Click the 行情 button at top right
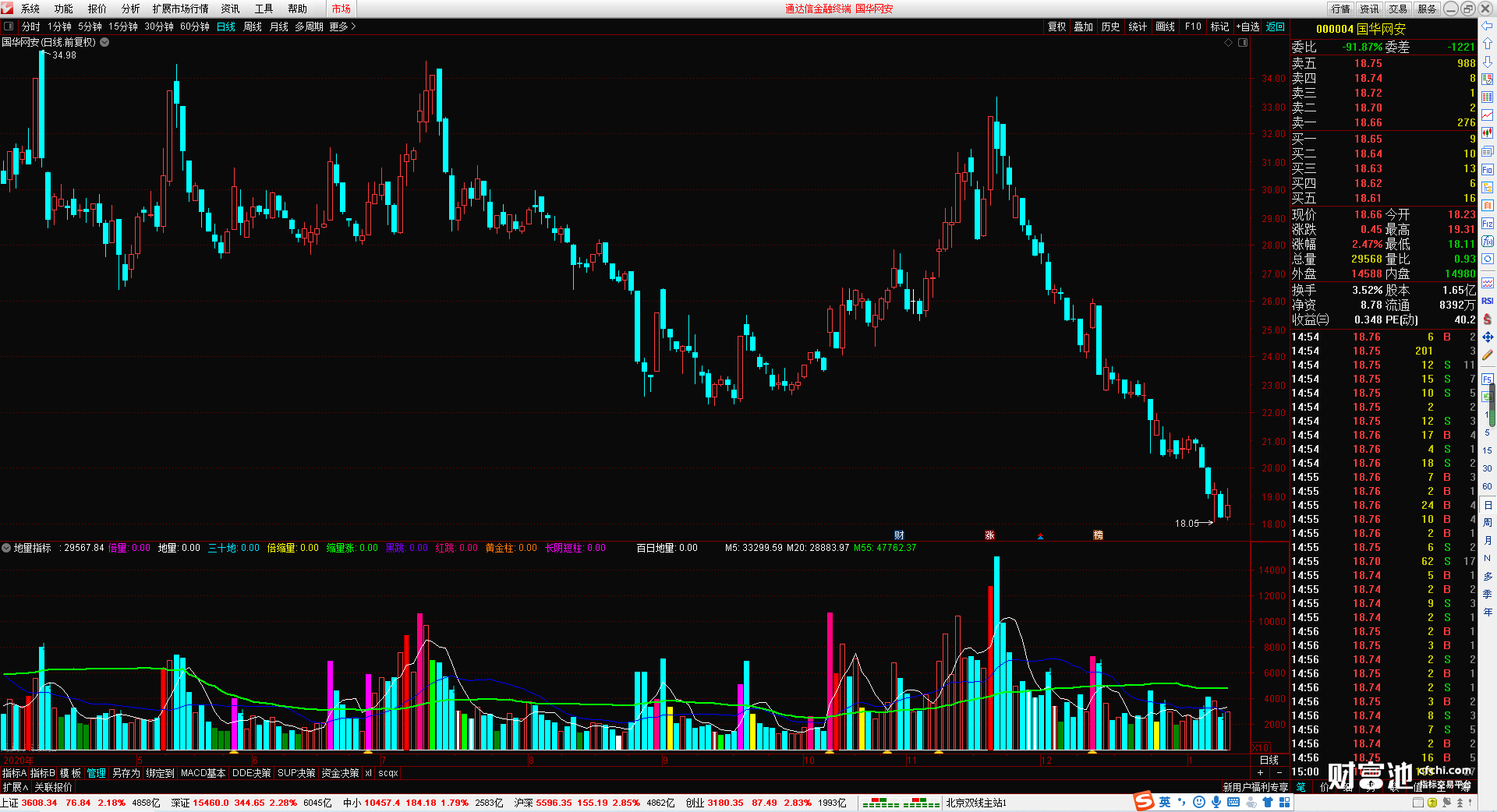Viewport: 1497px width, 812px height. point(1340,9)
